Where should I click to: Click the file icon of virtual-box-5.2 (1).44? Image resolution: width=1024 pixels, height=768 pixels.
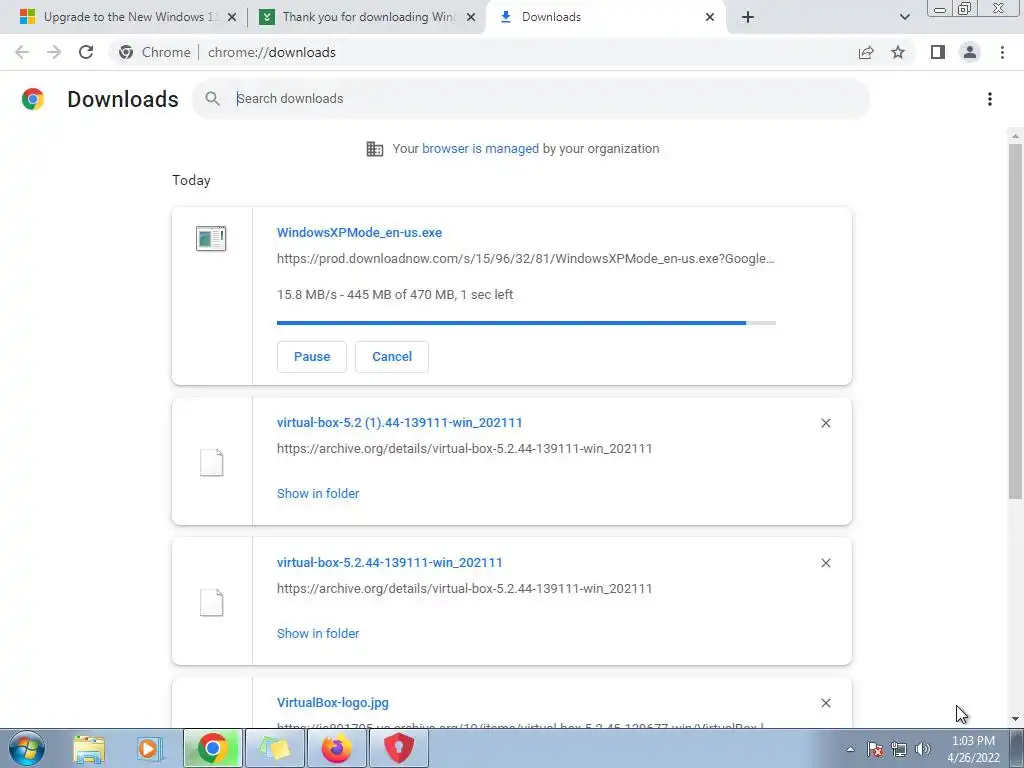[x=211, y=462]
